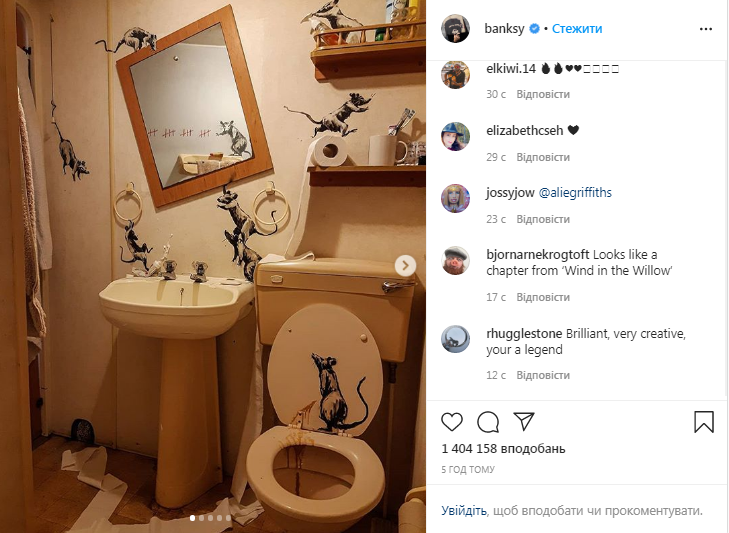Image resolution: width=729 pixels, height=533 pixels.
Task: View the 1 404 158 likes list
Action: (x=503, y=449)
